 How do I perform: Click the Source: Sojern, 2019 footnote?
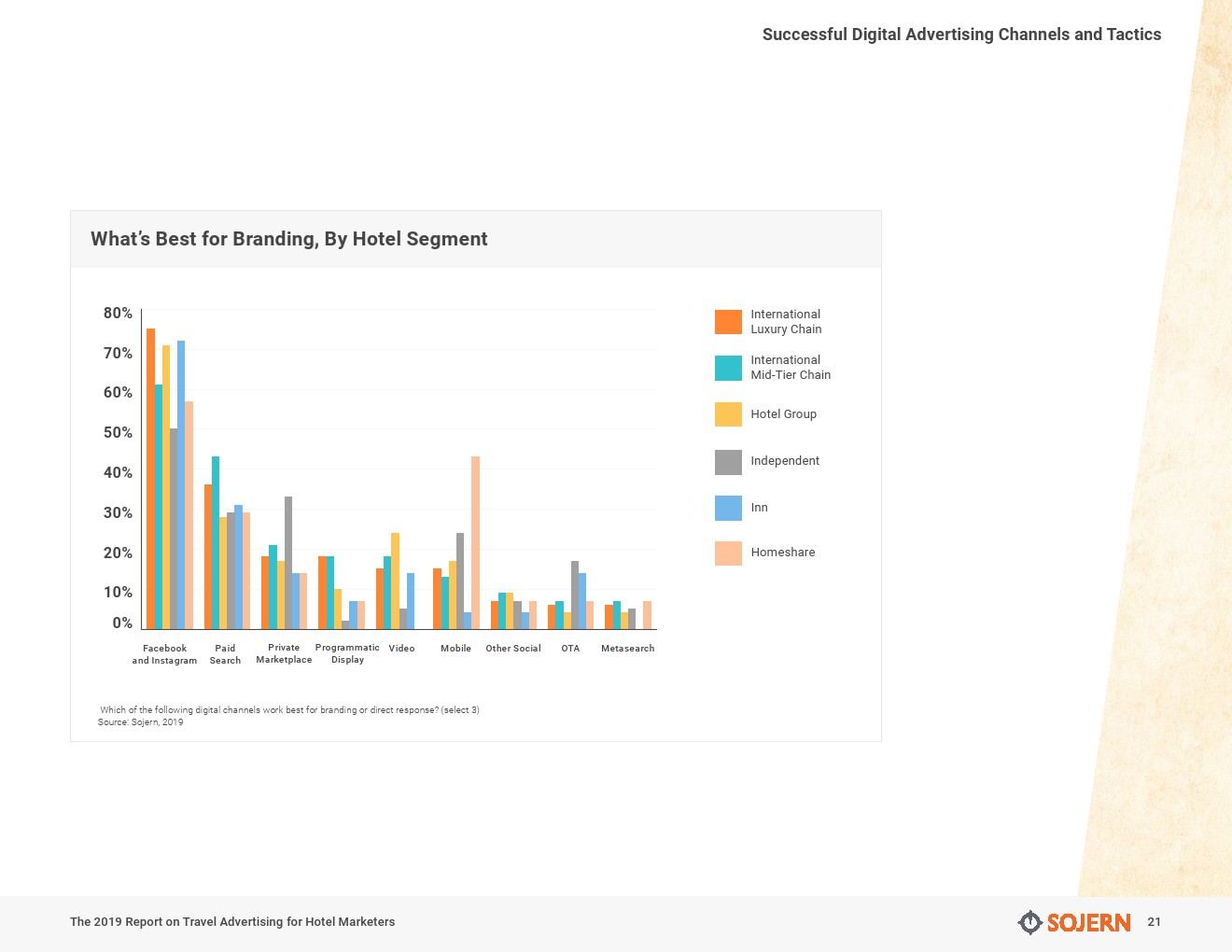pyautogui.click(x=140, y=722)
